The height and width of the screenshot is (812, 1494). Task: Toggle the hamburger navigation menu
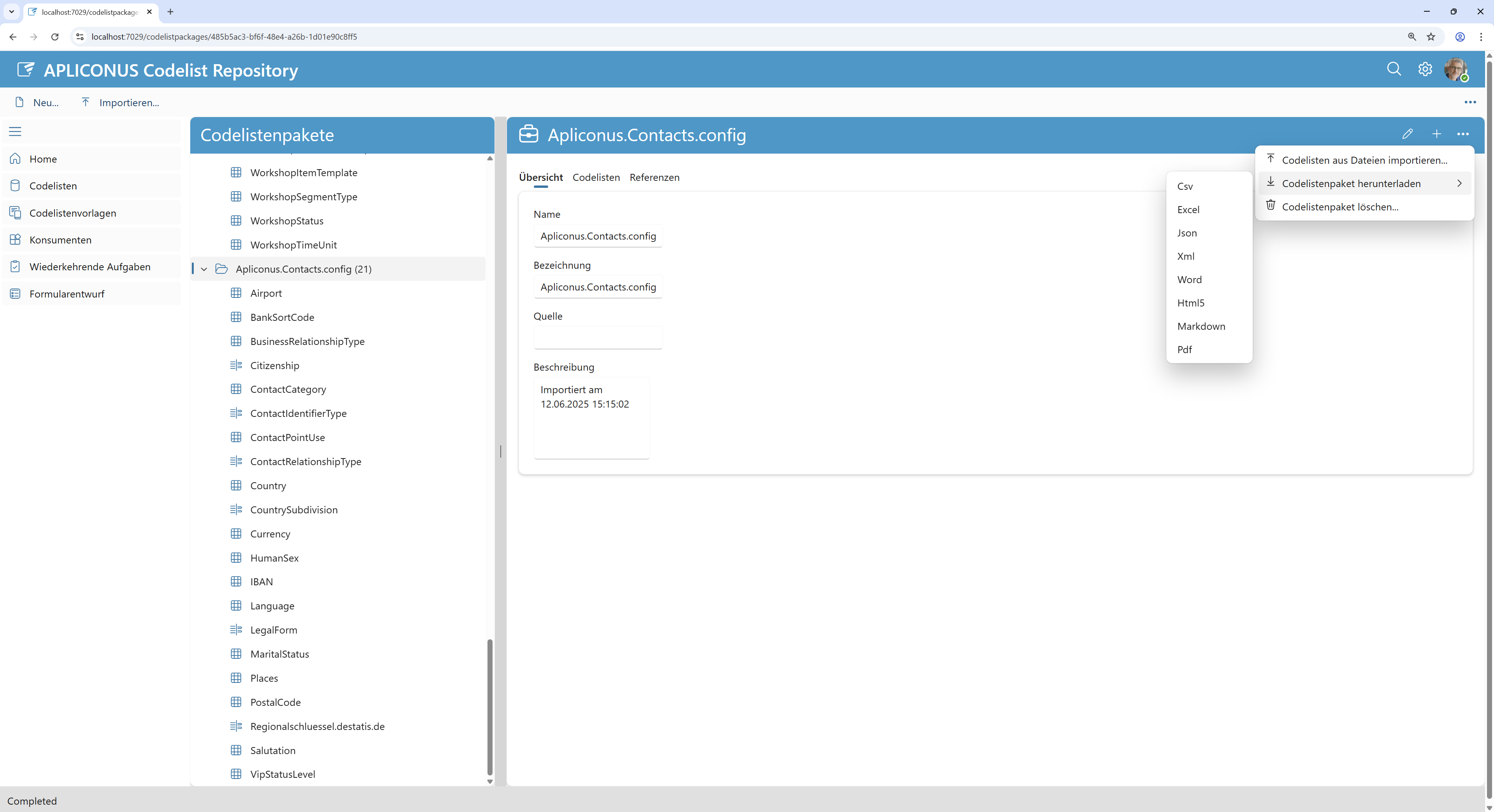coord(15,131)
